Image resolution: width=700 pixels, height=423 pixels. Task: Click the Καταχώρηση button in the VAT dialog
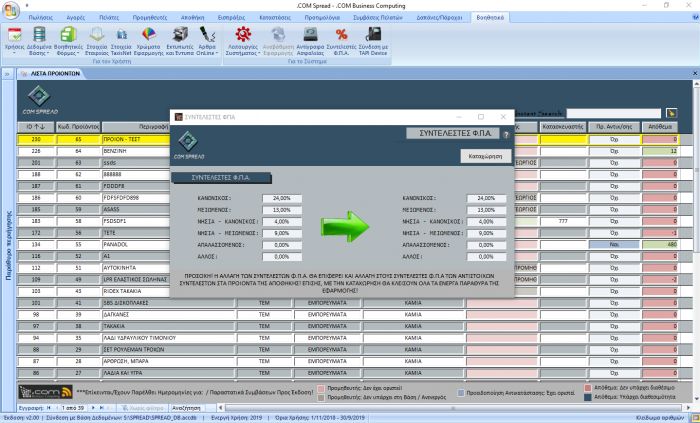click(x=486, y=156)
